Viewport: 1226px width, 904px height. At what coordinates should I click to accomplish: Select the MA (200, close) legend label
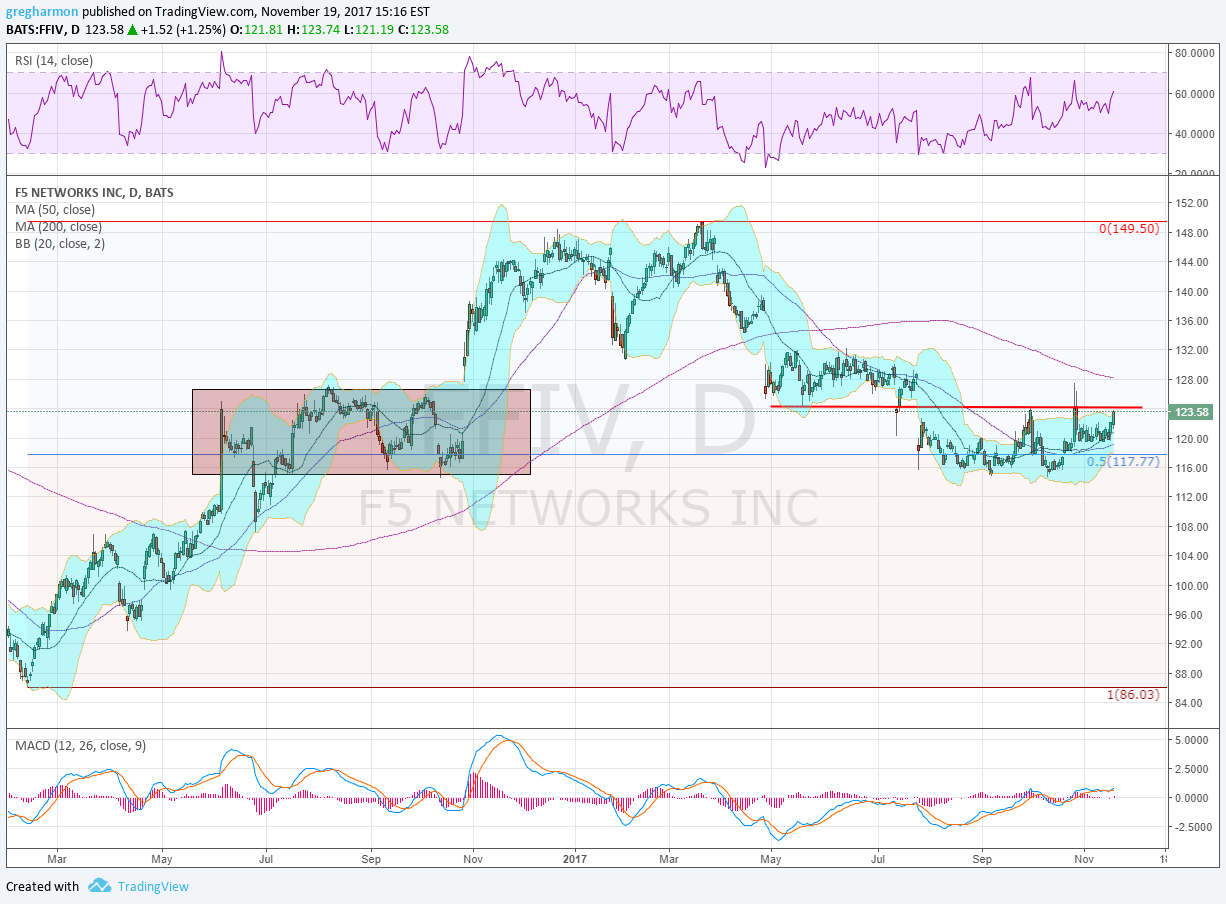pos(58,226)
